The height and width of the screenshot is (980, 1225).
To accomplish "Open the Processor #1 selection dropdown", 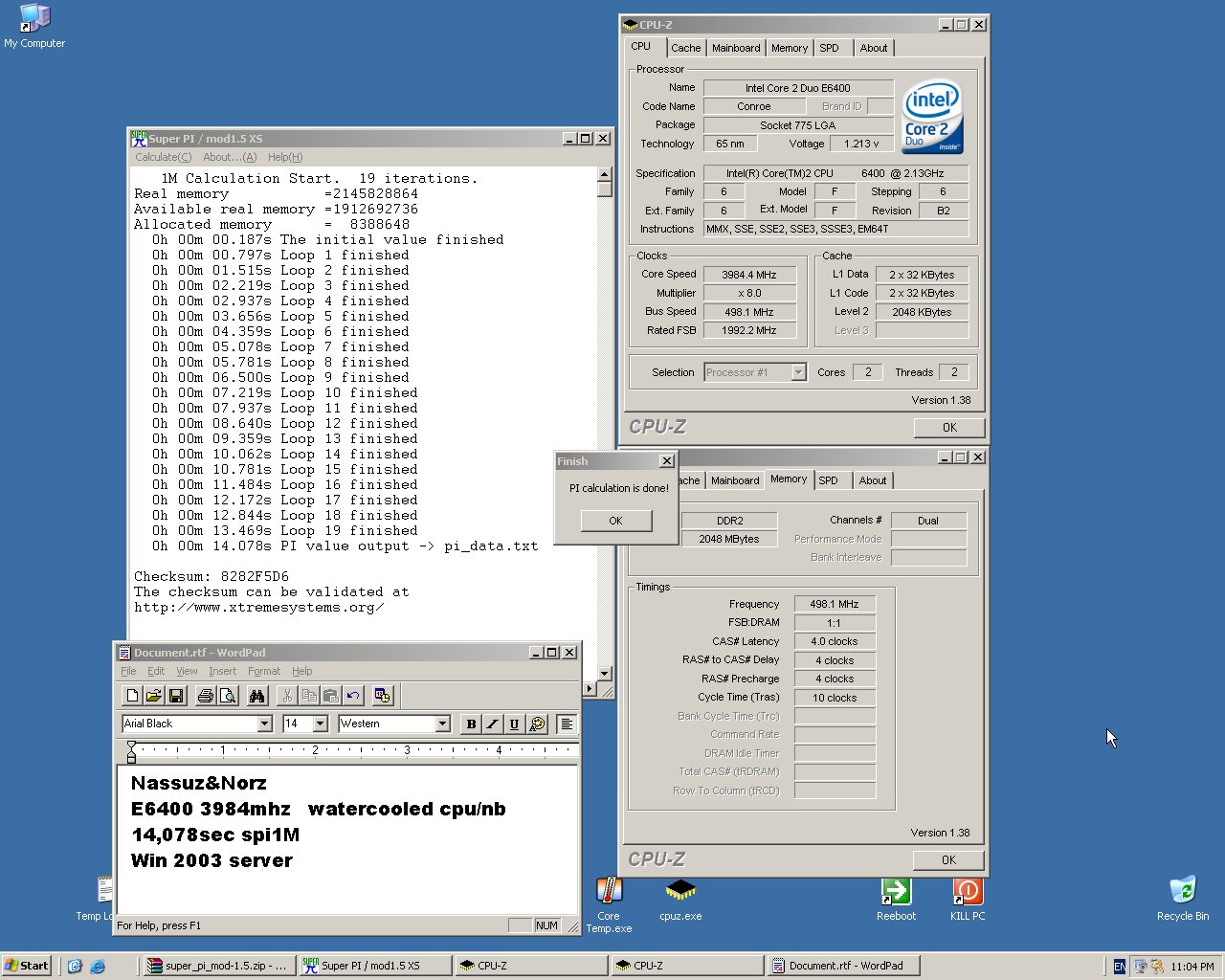I will point(798,372).
